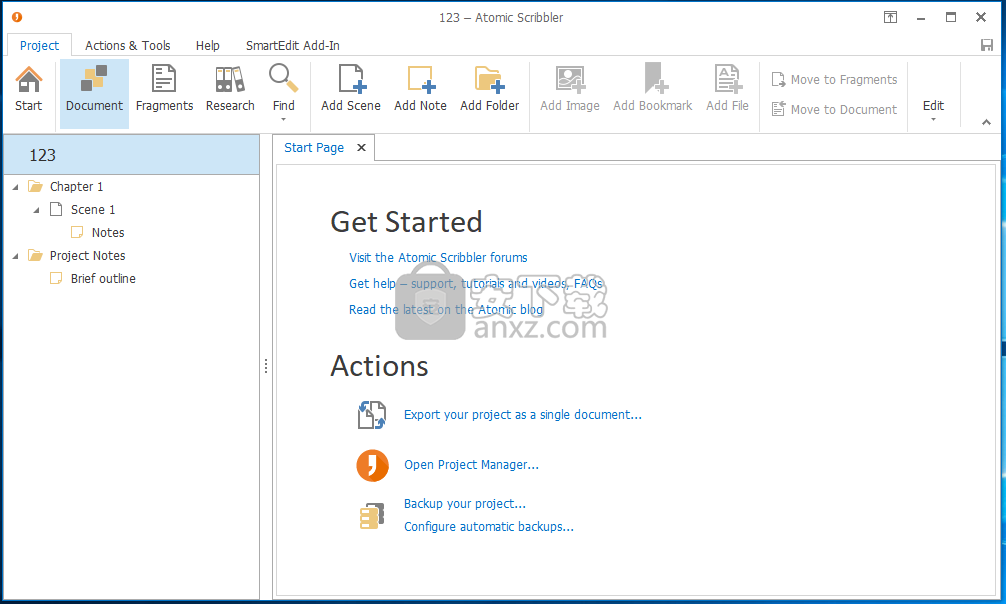Click the Brief outline note icon
Image resolution: width=1006 pixels, height=604 pixels.
coord(56,279)
